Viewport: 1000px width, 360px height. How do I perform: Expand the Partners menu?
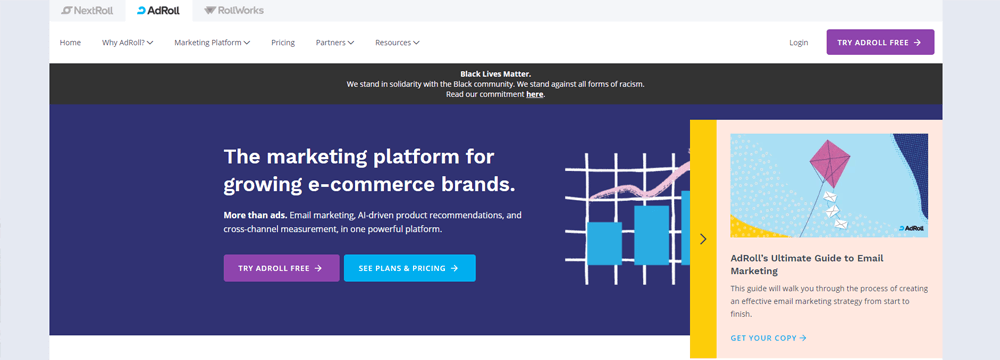(335, 43)
